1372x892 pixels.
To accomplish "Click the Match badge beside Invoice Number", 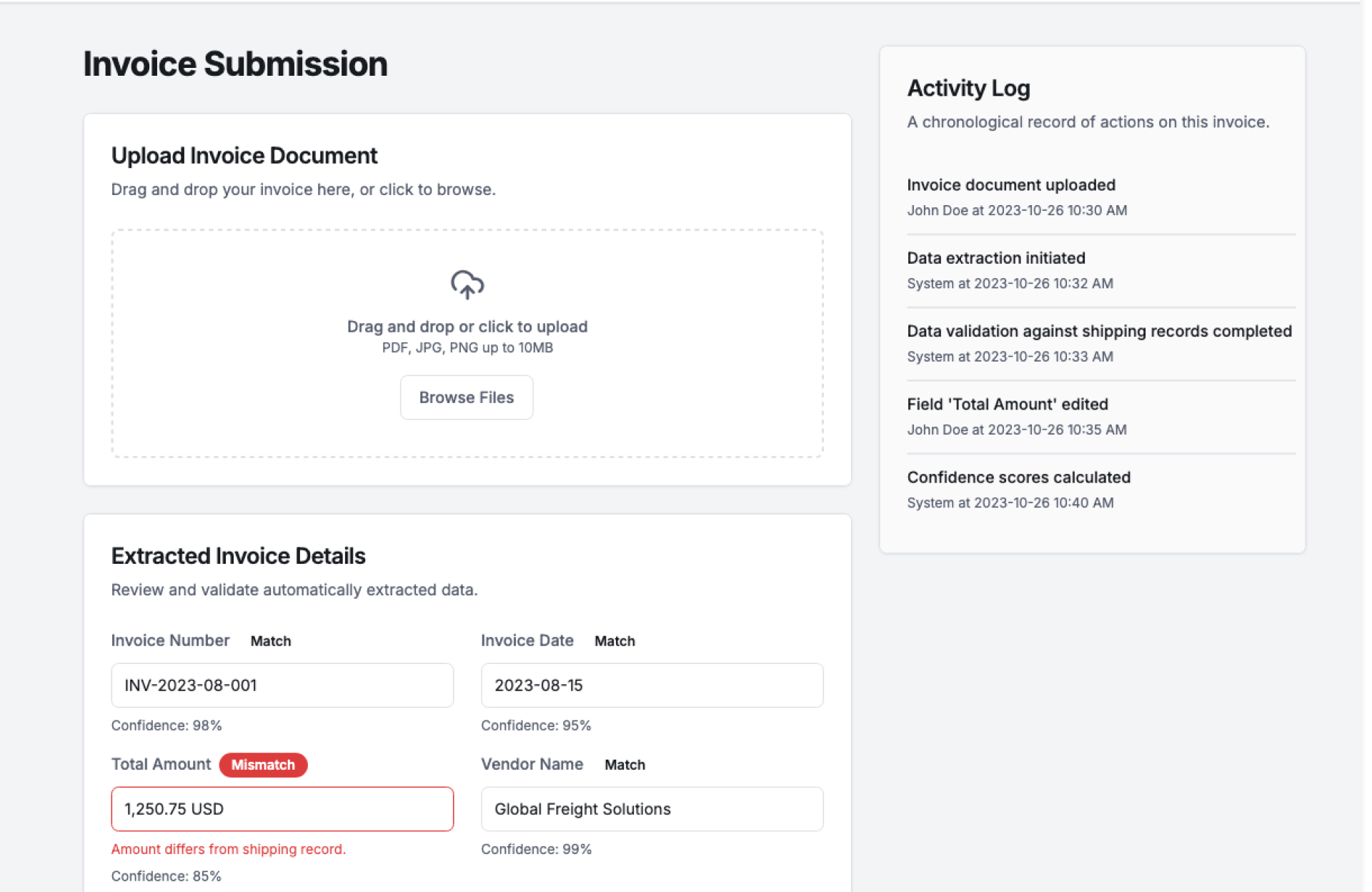I will coord(270,641).
